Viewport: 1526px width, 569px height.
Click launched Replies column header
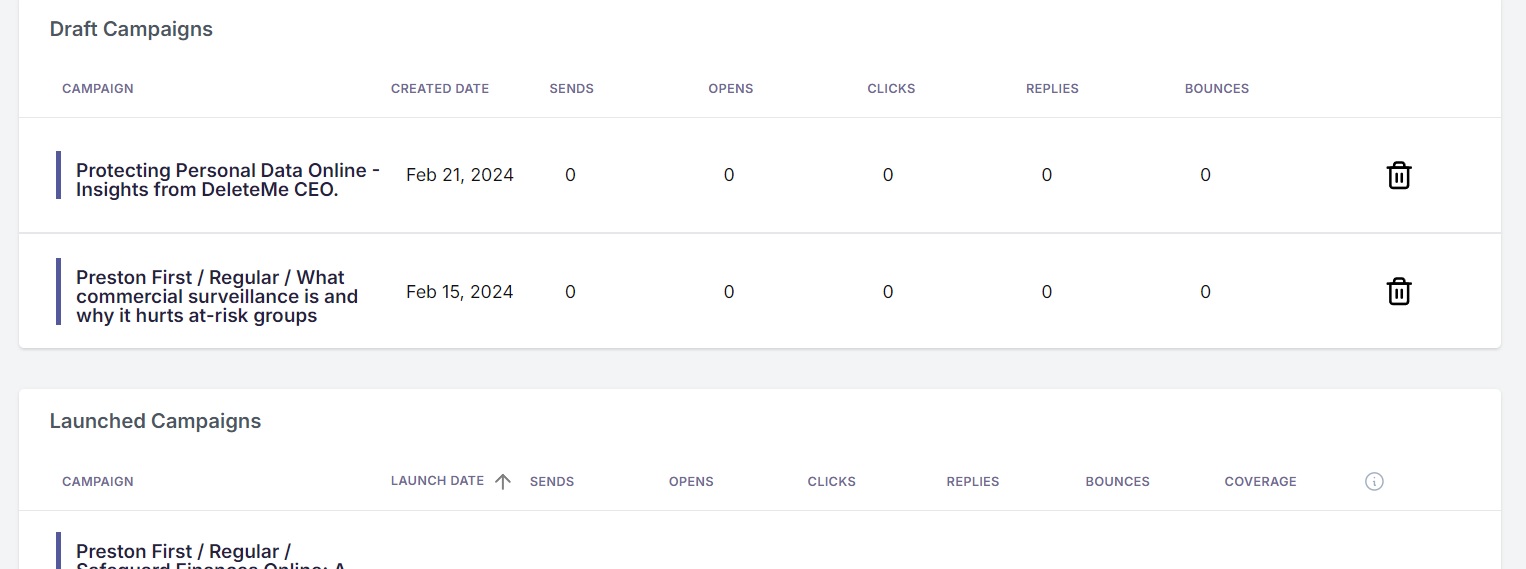click(x=973, y=481)
